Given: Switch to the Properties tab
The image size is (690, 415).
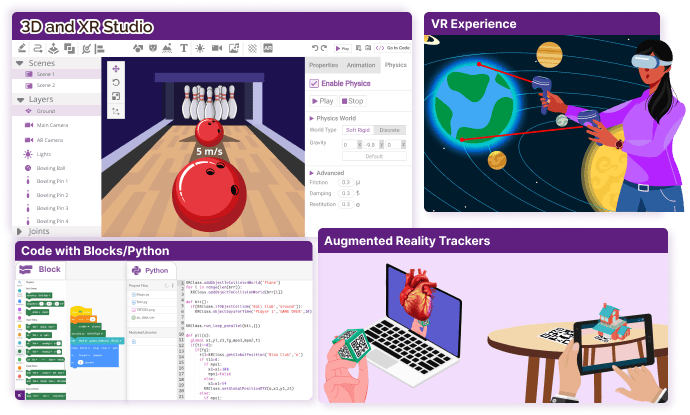Looking at the screenshot, I should click(x=323, y=65).
